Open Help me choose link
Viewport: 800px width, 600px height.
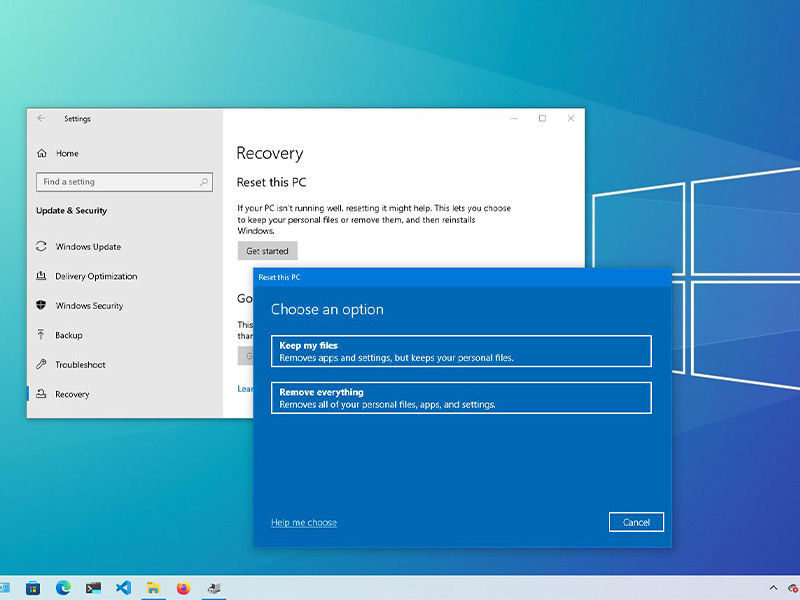[x=304, y=522]
